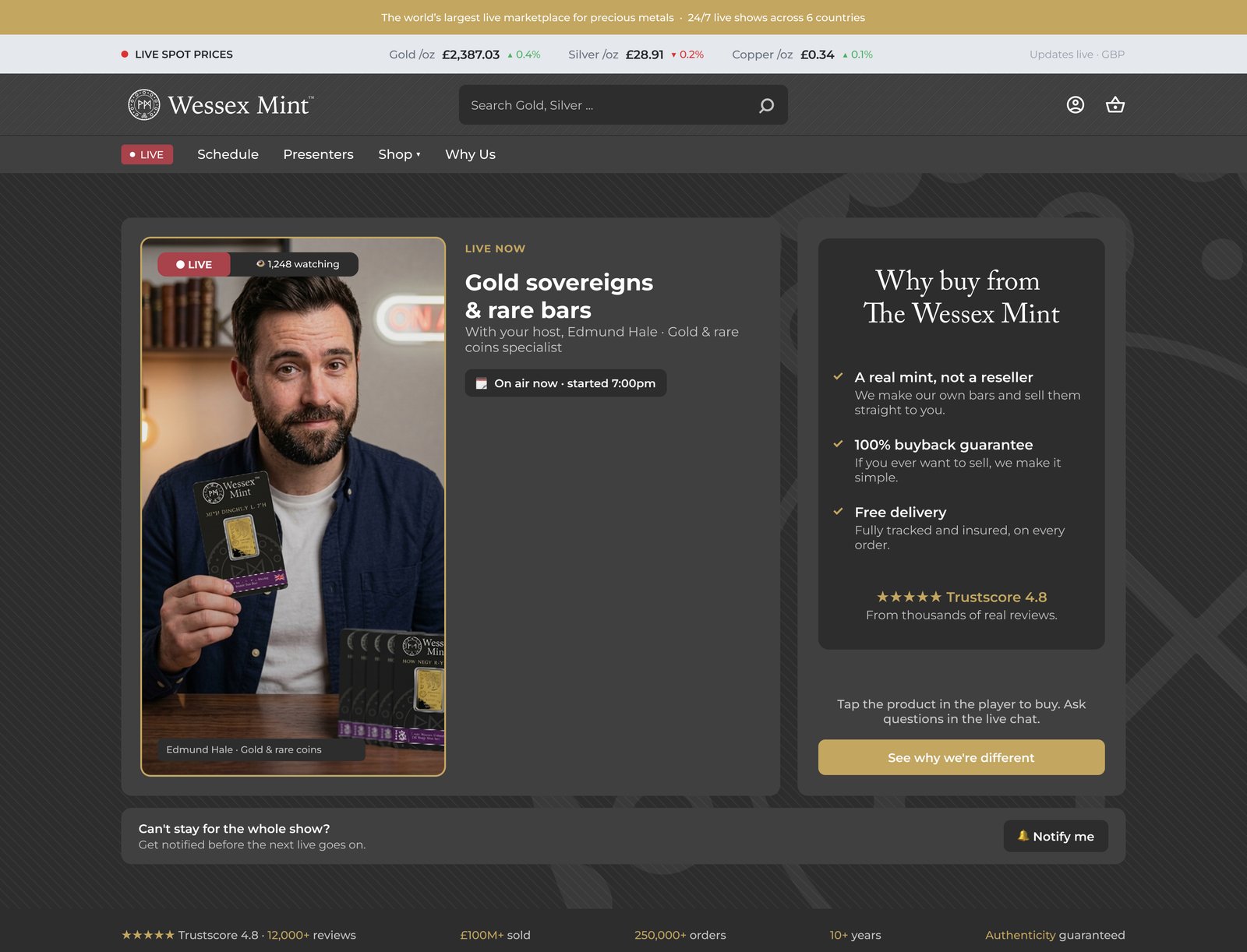Click the checkmark beside A real mint
1247x952 pixels.
[x=838, y=376]
